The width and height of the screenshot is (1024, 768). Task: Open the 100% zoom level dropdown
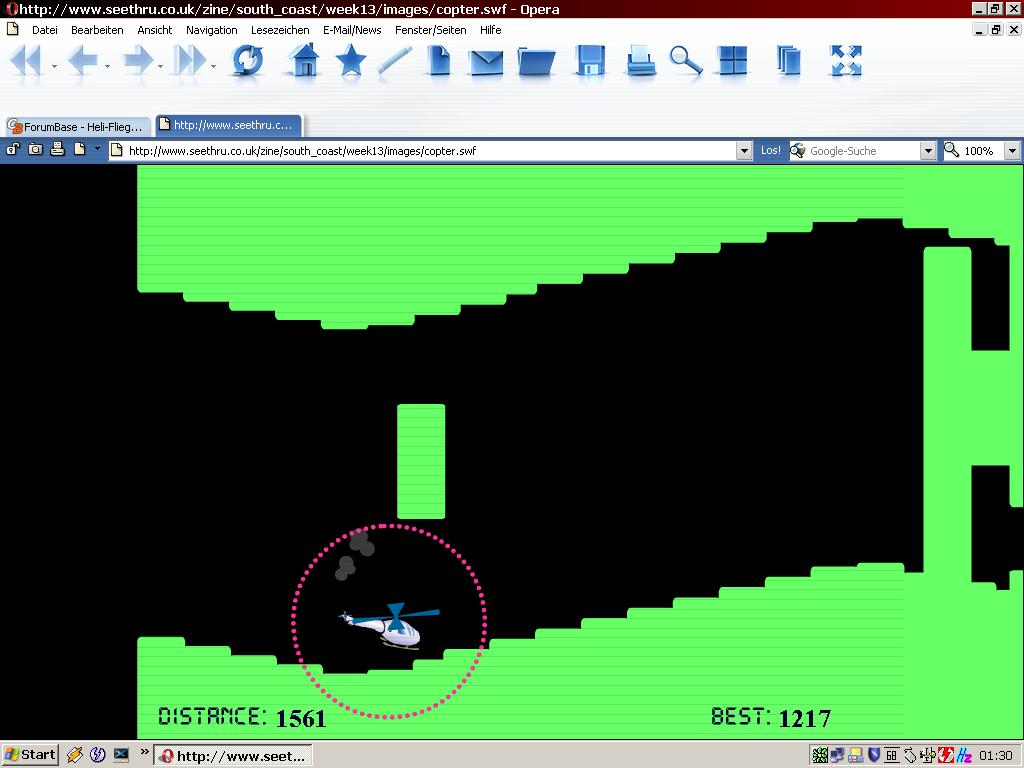pos(1012,151)
